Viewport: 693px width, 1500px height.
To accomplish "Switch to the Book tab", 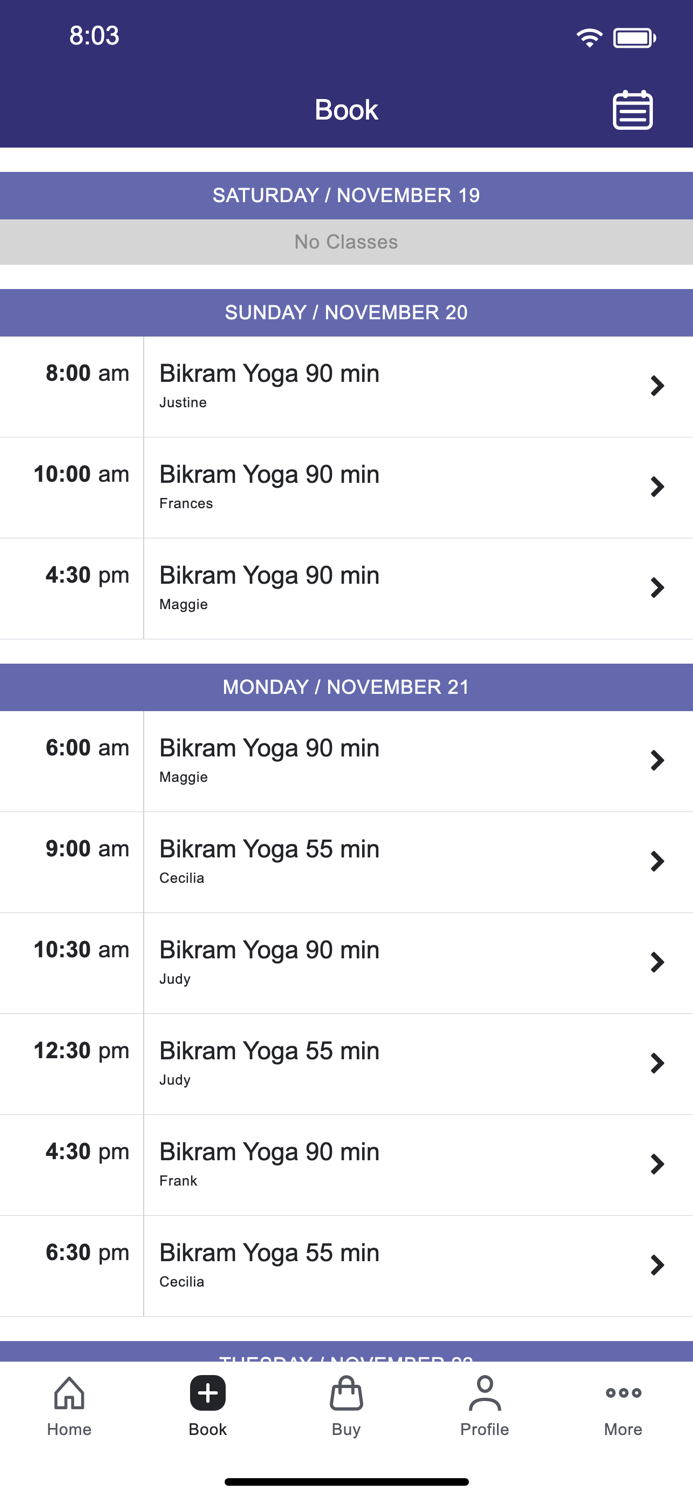I will coord(207,1404).
